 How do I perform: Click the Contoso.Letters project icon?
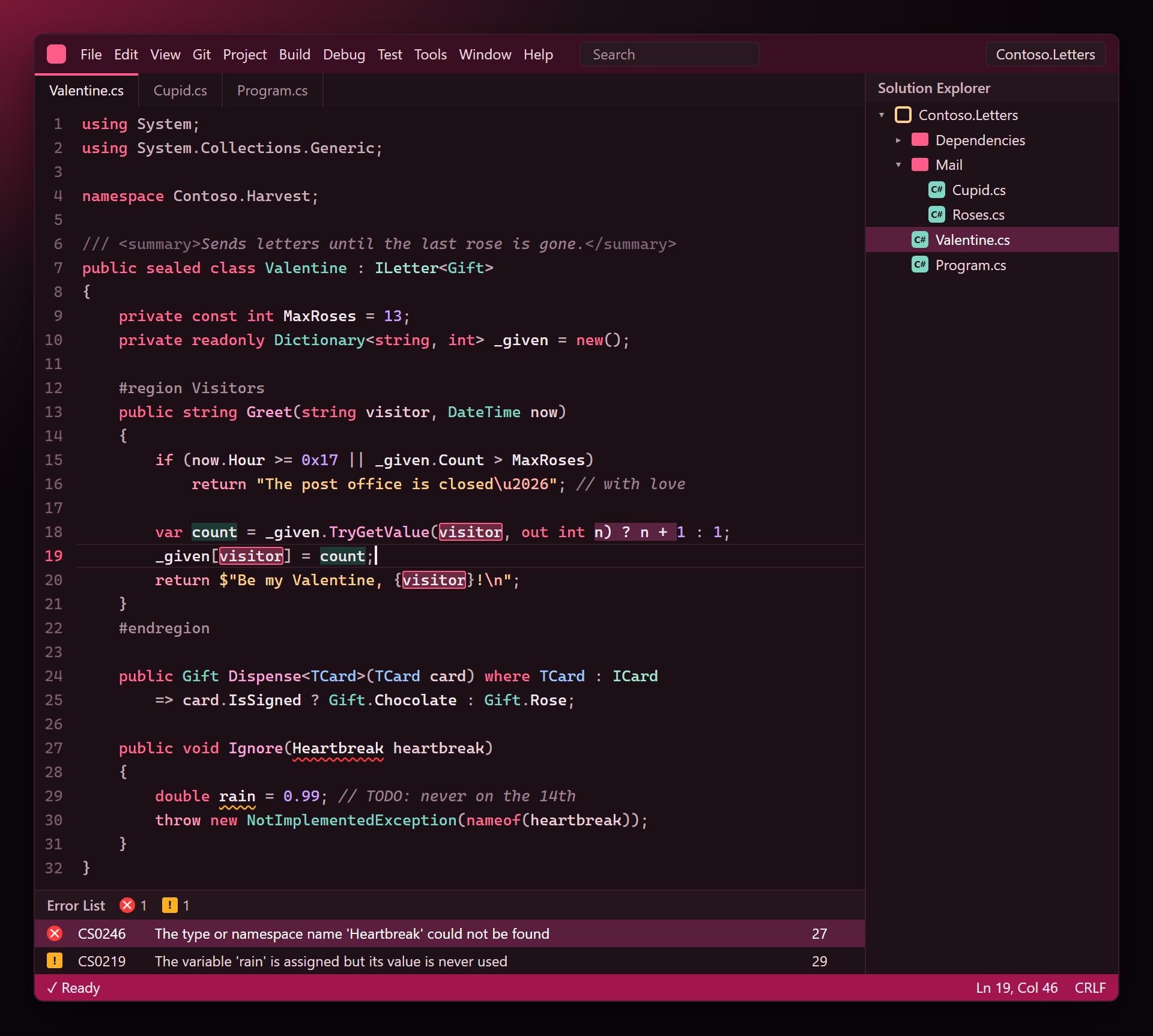tap(903, 115)
